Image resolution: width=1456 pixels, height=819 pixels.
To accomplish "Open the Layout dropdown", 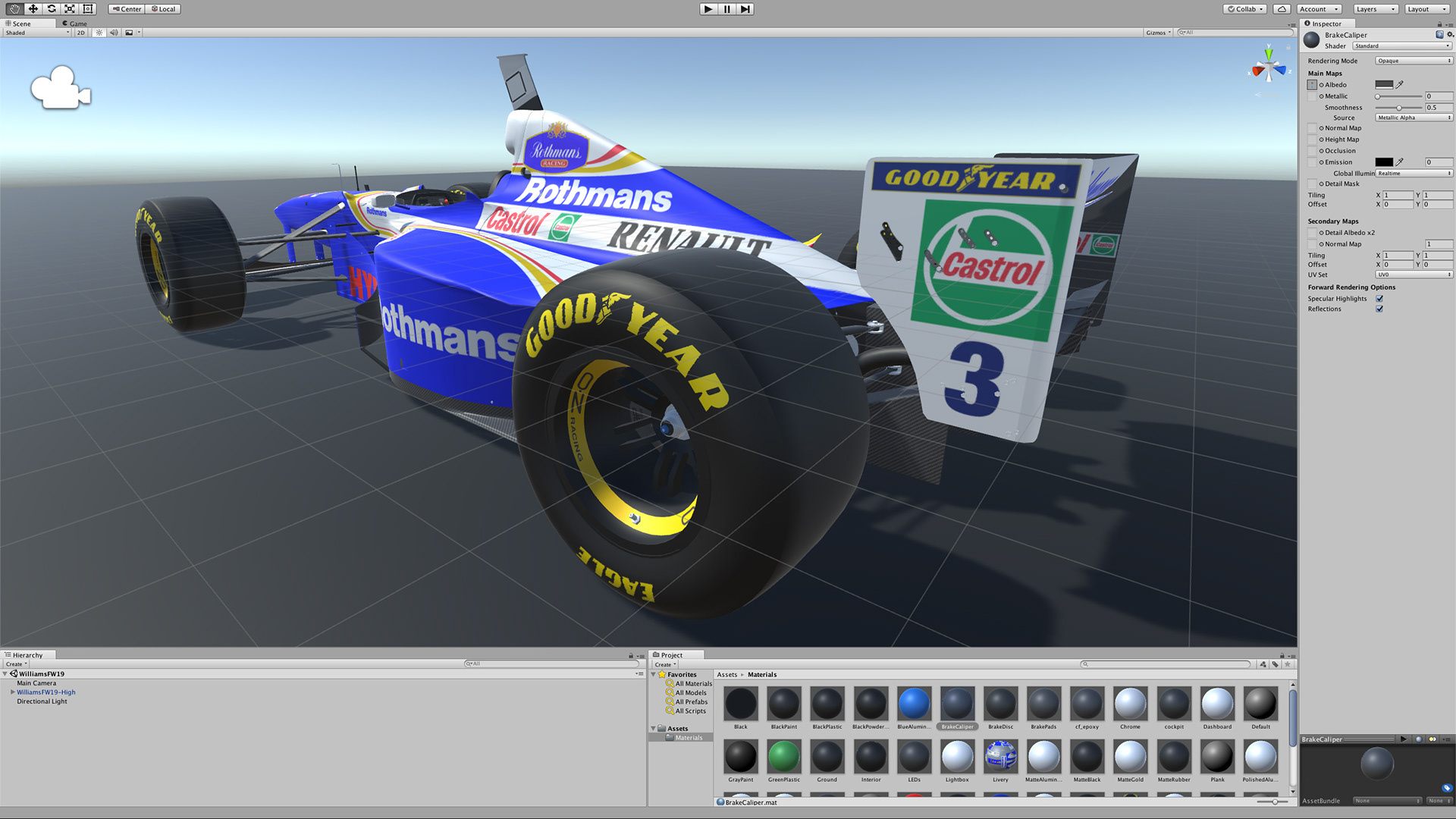I will pyautogui.click(x=1428, y=9).
